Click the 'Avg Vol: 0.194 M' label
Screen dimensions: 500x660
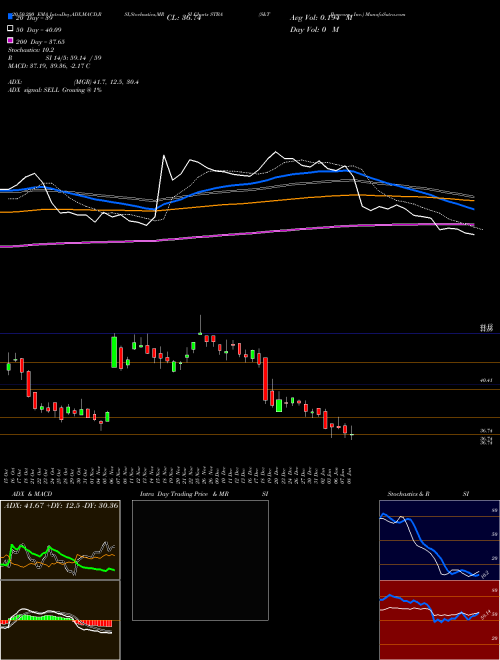321,18
